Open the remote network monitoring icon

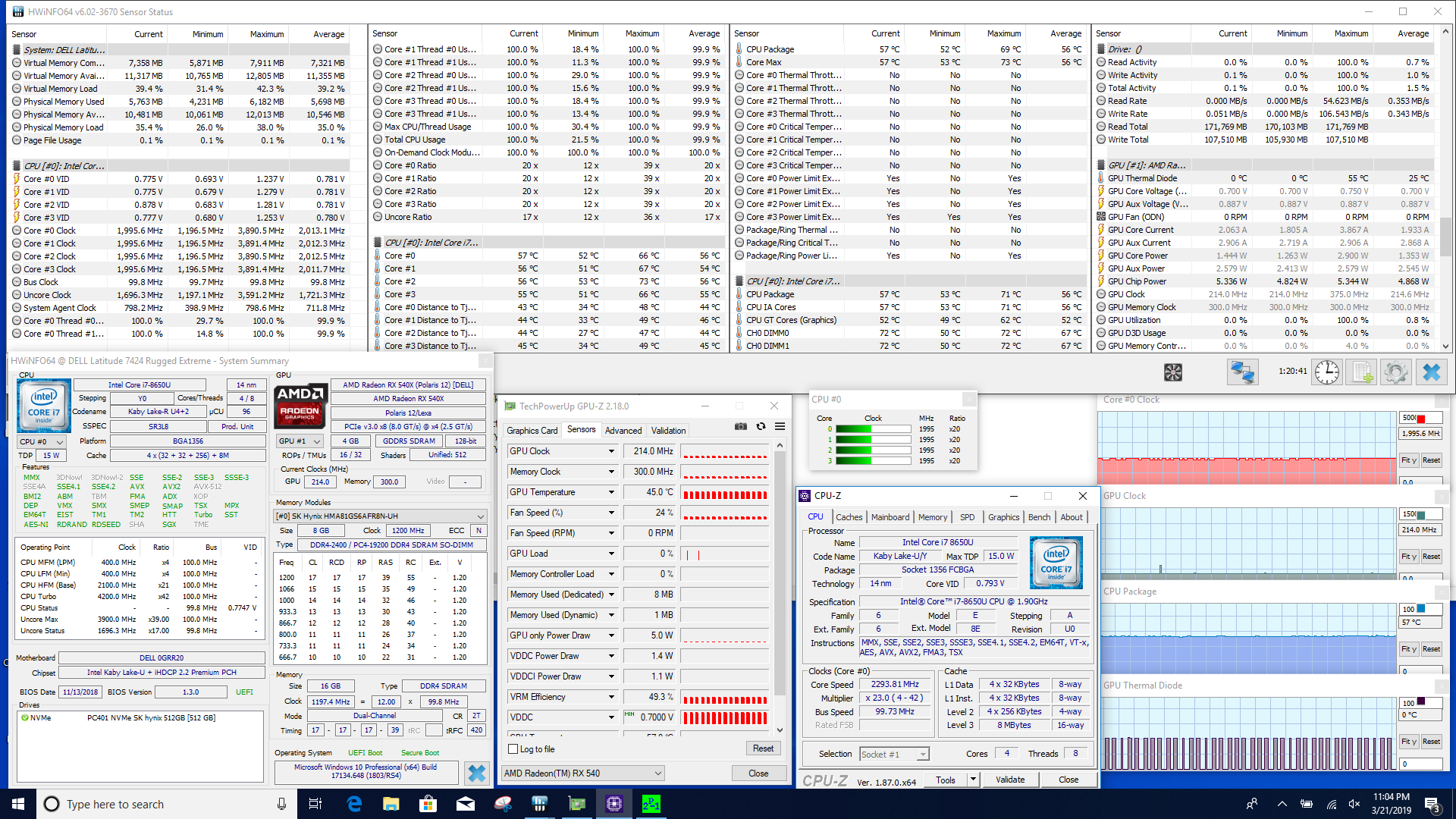pyautogui.click(x=1242, y=372)
